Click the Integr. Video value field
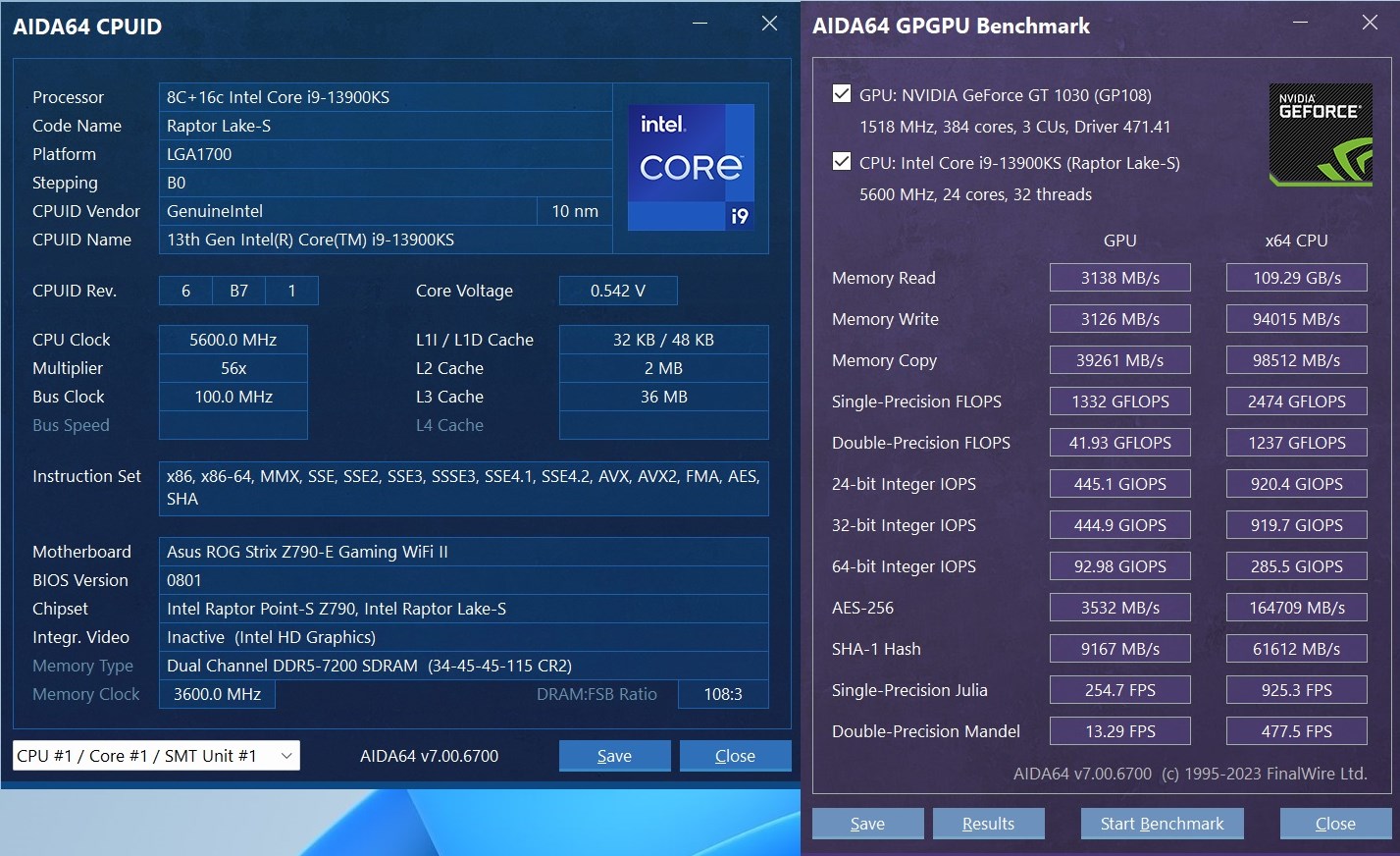This screenshot has height=856, width=1400. (x=463, y=637)
